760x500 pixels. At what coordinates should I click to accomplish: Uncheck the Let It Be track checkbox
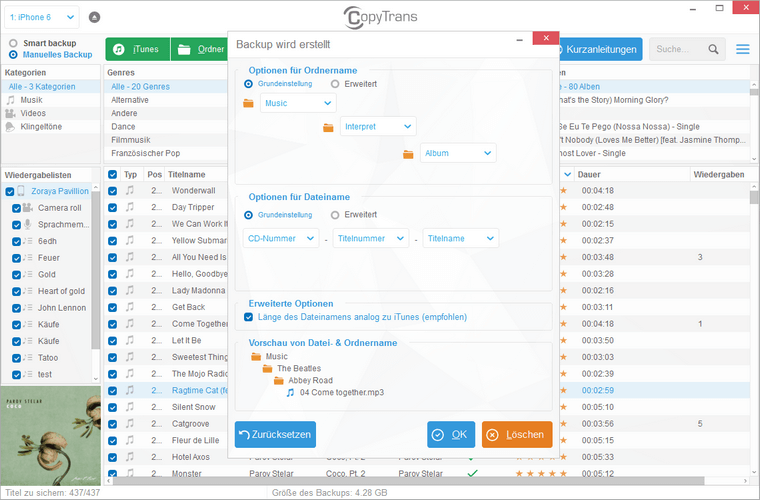click(112, 341)
